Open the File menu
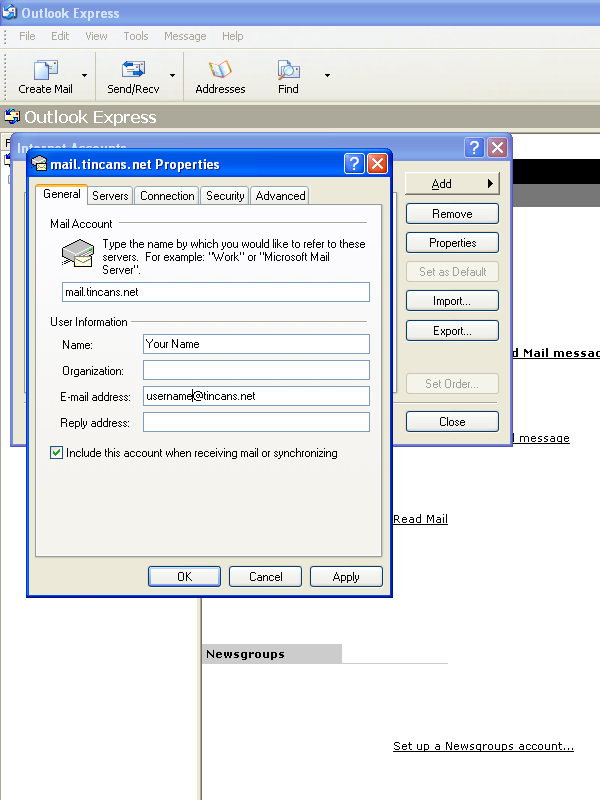 pyautogui.click(x=27, y=36)
